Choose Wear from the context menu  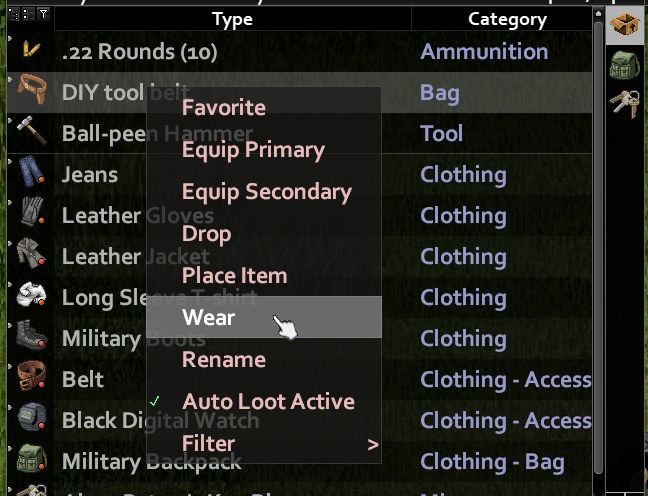[264, 317]
